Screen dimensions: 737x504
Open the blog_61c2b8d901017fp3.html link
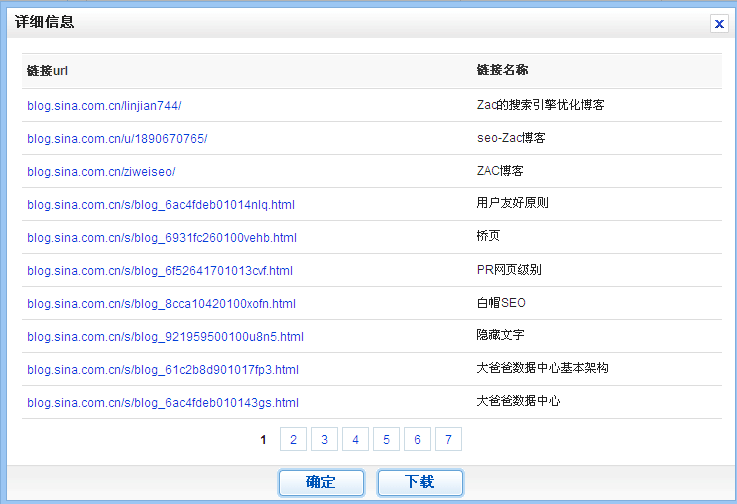pyautogui.click(x=163, y=369)
